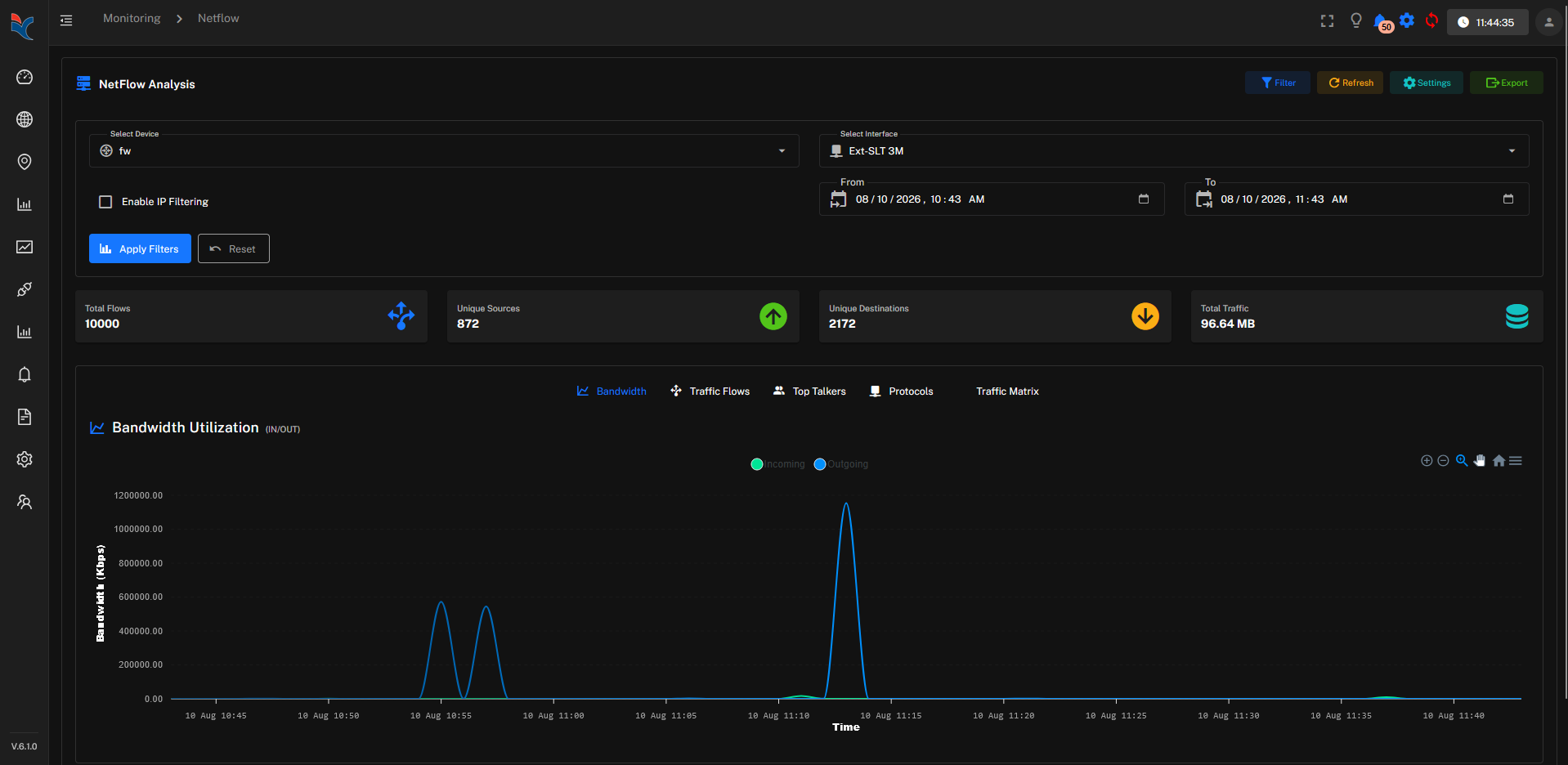
Task: Switch to the Top Talkers tab
Action: (x=809, y=391)
